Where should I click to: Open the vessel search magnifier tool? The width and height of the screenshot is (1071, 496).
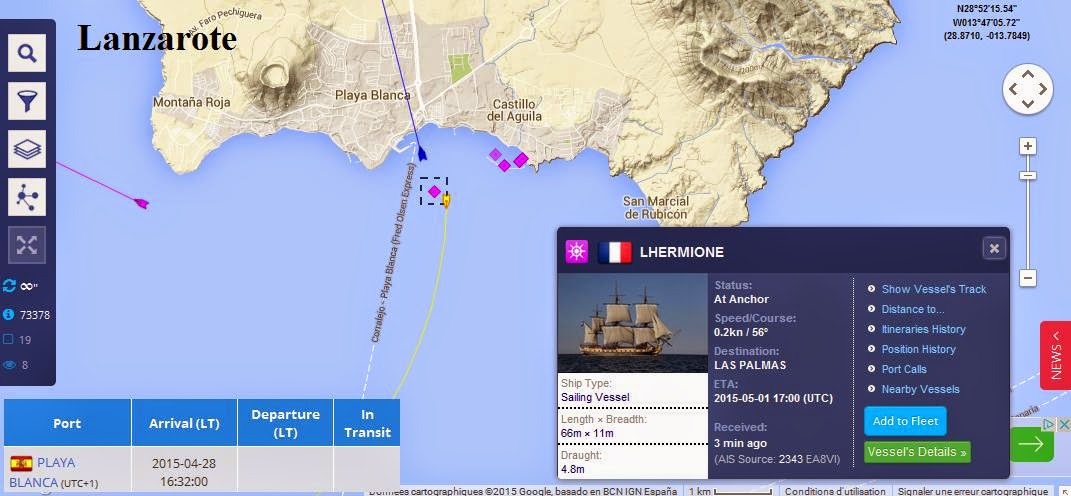click(27, 53)
